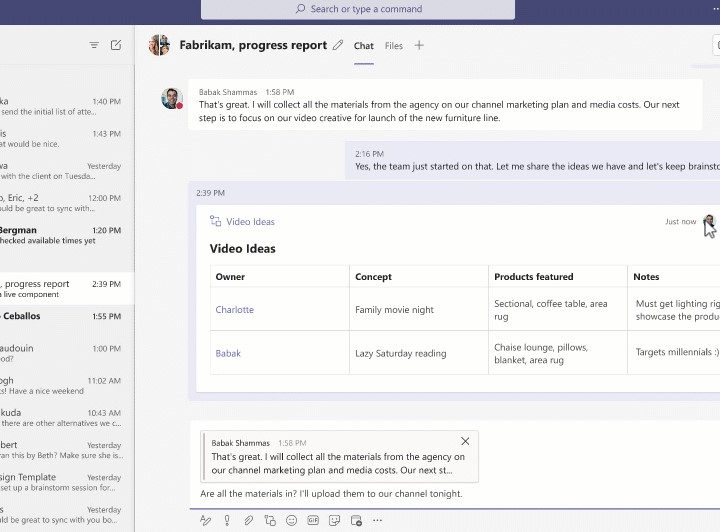Open the chat from 1:40 PM
Viewport: 720px width, 532px height.
pyautogui.click(x=67, y=106)
